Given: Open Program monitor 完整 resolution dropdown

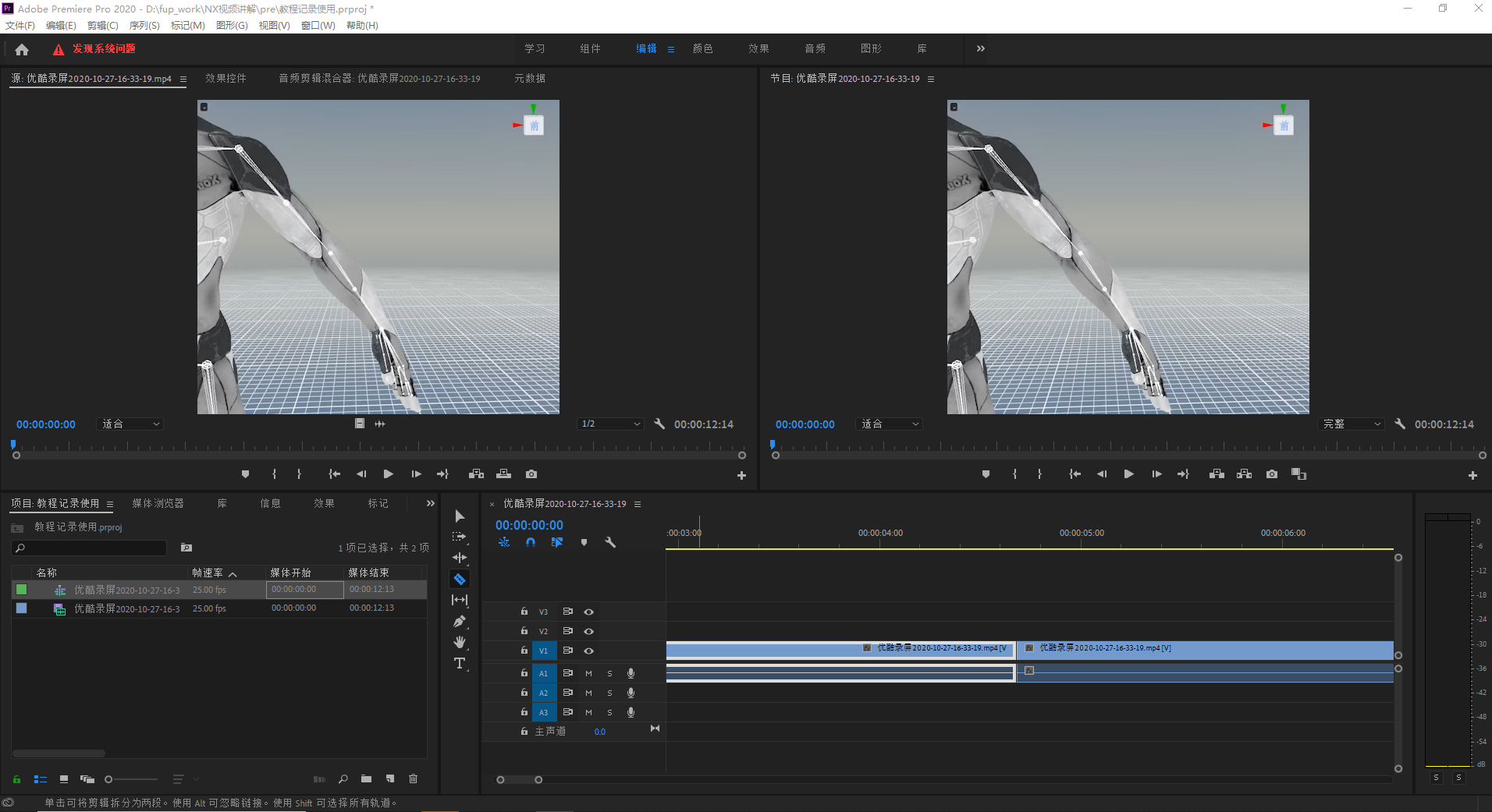Looking at the screenshot, I should coord(1351,424).
